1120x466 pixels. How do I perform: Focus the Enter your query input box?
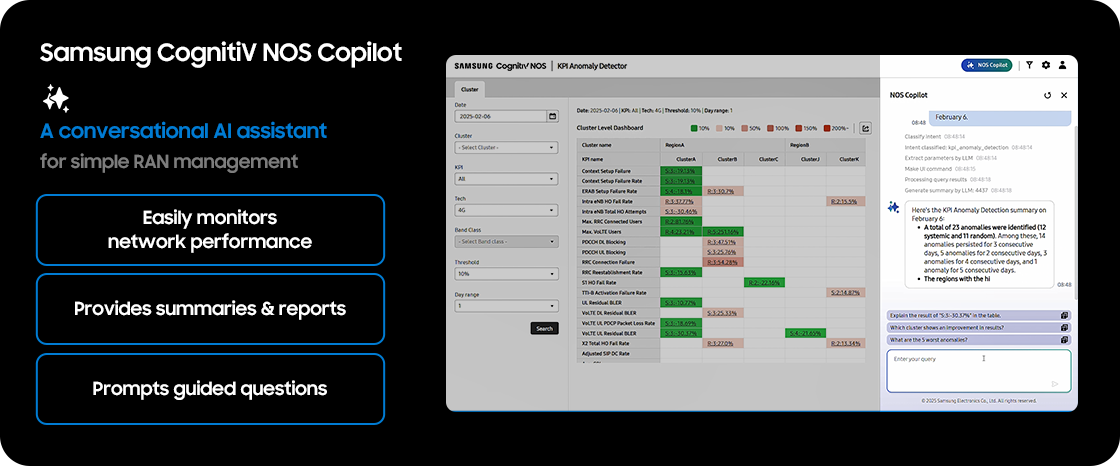click(x=979, y=371)
